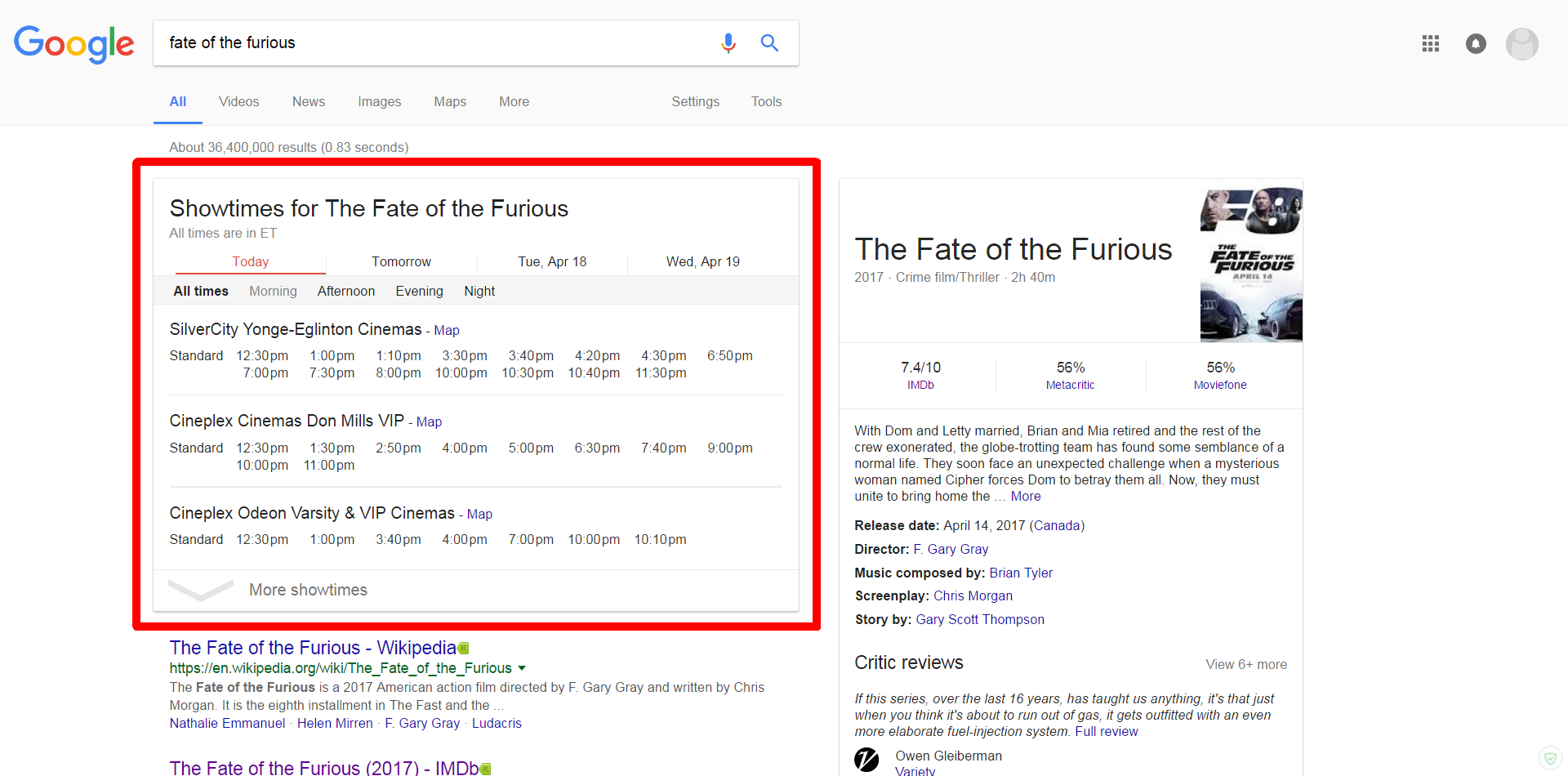Select the Images search tab

click(x=379, y=101)
